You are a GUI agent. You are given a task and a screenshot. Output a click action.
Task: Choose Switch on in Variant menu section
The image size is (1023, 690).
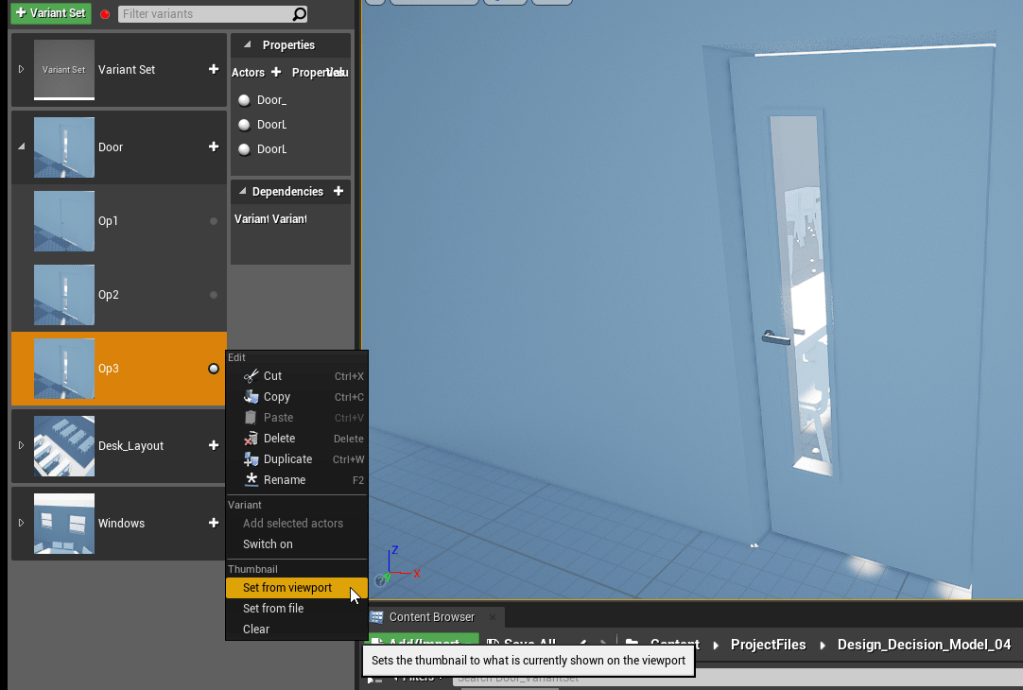pos(268,544)
